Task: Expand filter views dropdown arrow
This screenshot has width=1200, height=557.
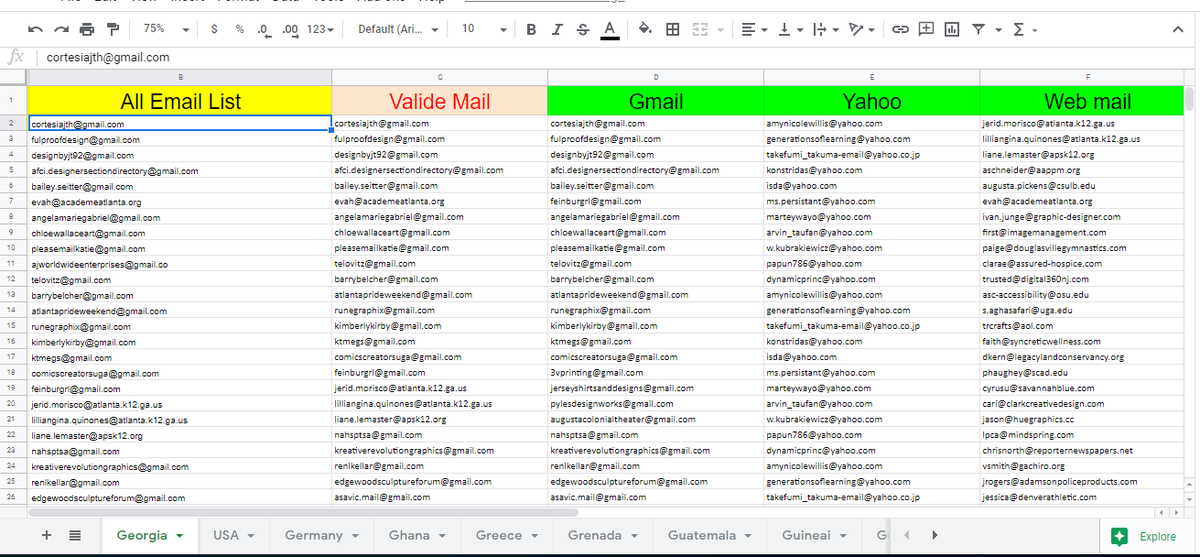Action: click(x=999, y=29)
